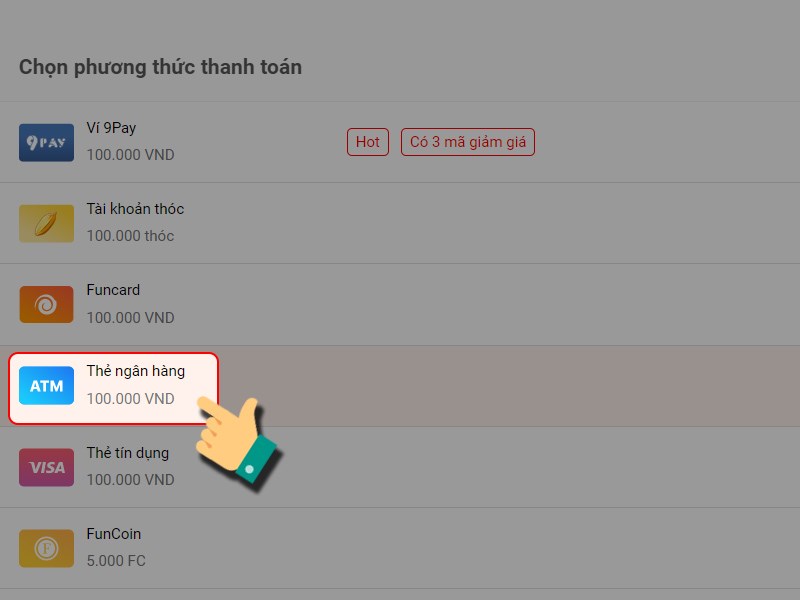Click the orange Funcard spiral icon

46,305
